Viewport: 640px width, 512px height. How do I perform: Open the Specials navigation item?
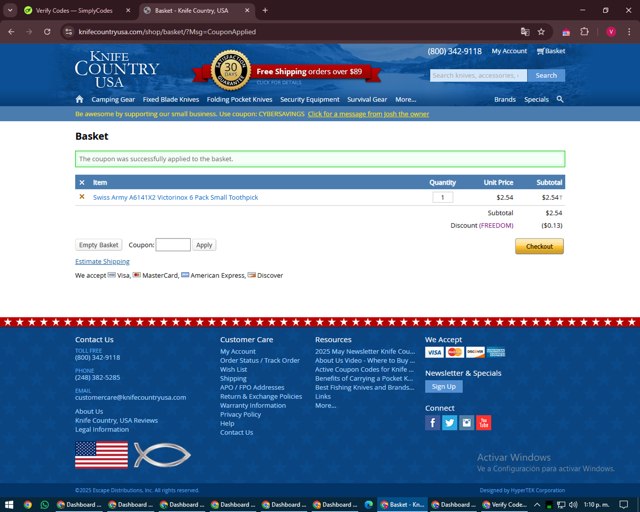pos(536,99)
